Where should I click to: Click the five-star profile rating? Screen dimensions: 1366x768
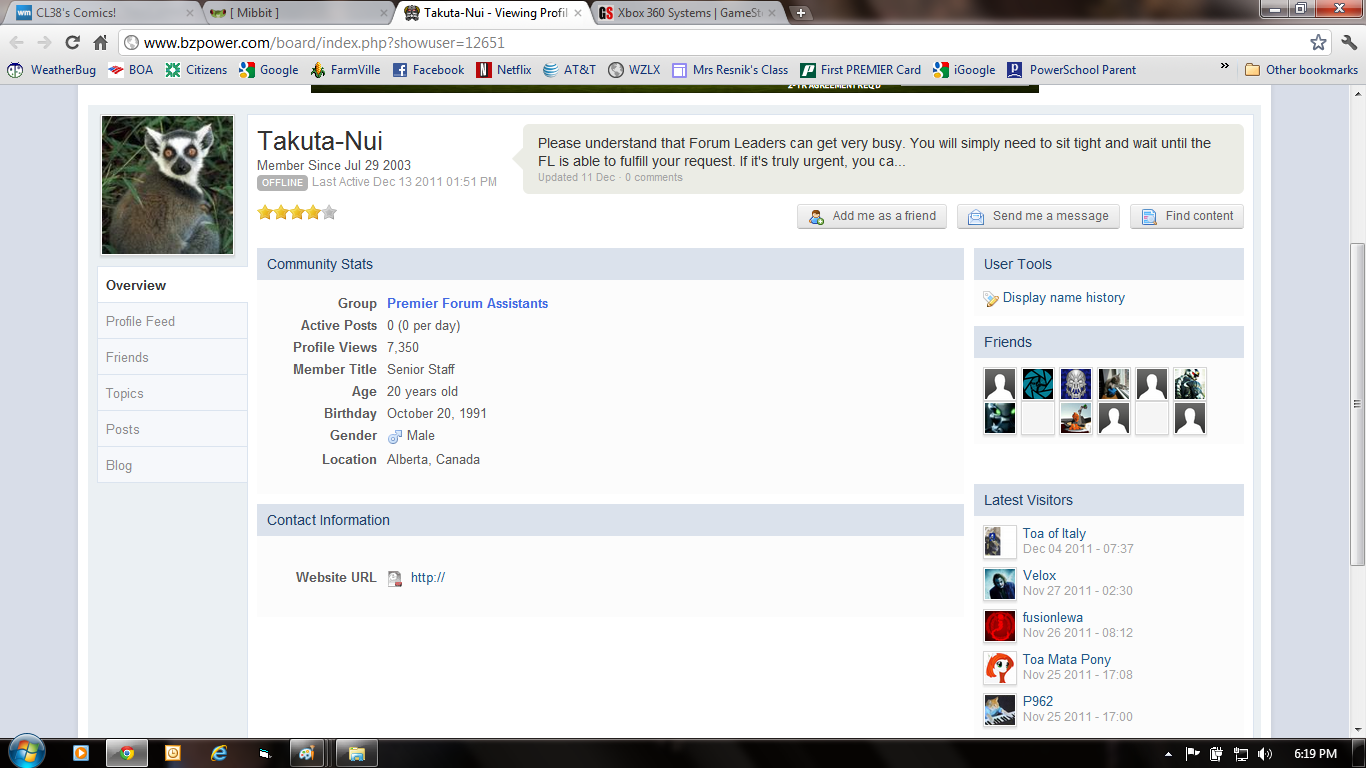(297, 212)
